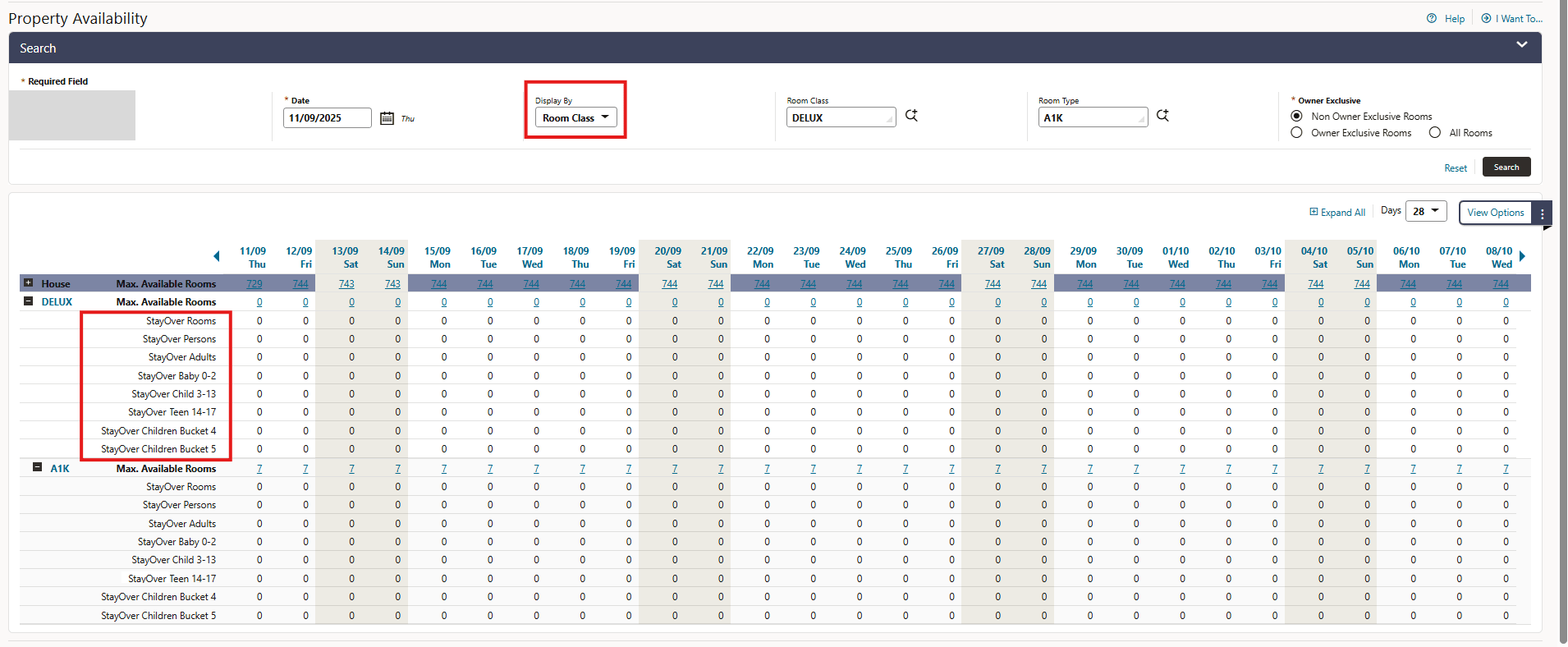Click A1K StayOver Teen 14-17 row label
Screen dimensions: 1568x647
[172, 579]
